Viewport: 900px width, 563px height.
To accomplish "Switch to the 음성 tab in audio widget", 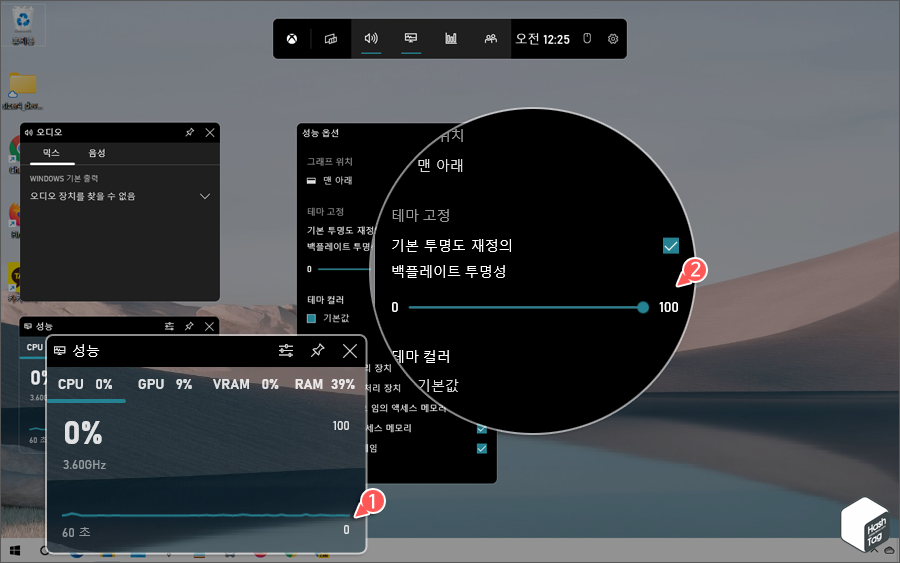I will tap(97, 153).
